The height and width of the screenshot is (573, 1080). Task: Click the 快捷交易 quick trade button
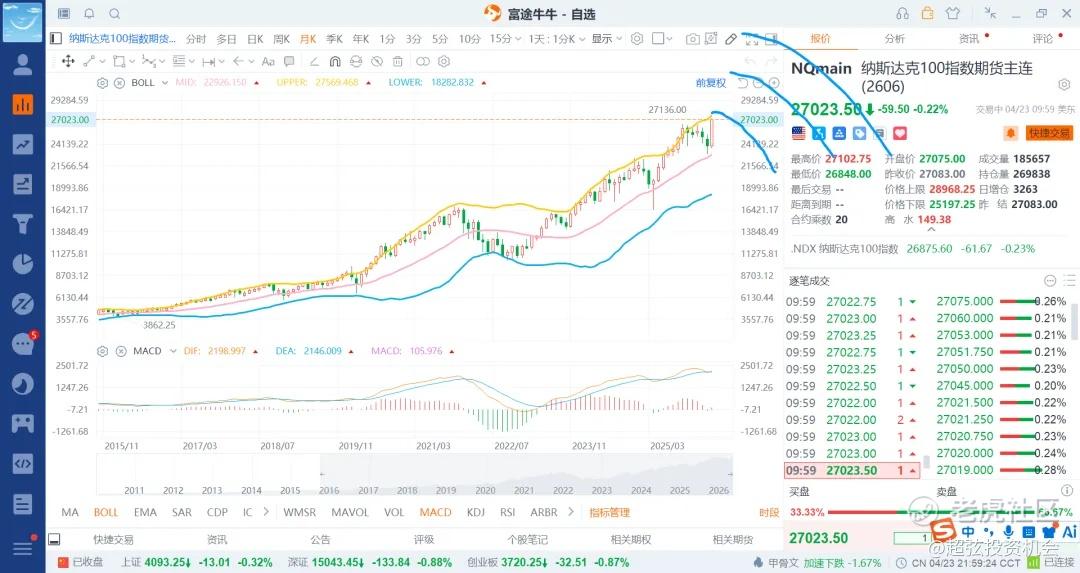tap(1046, 132)
